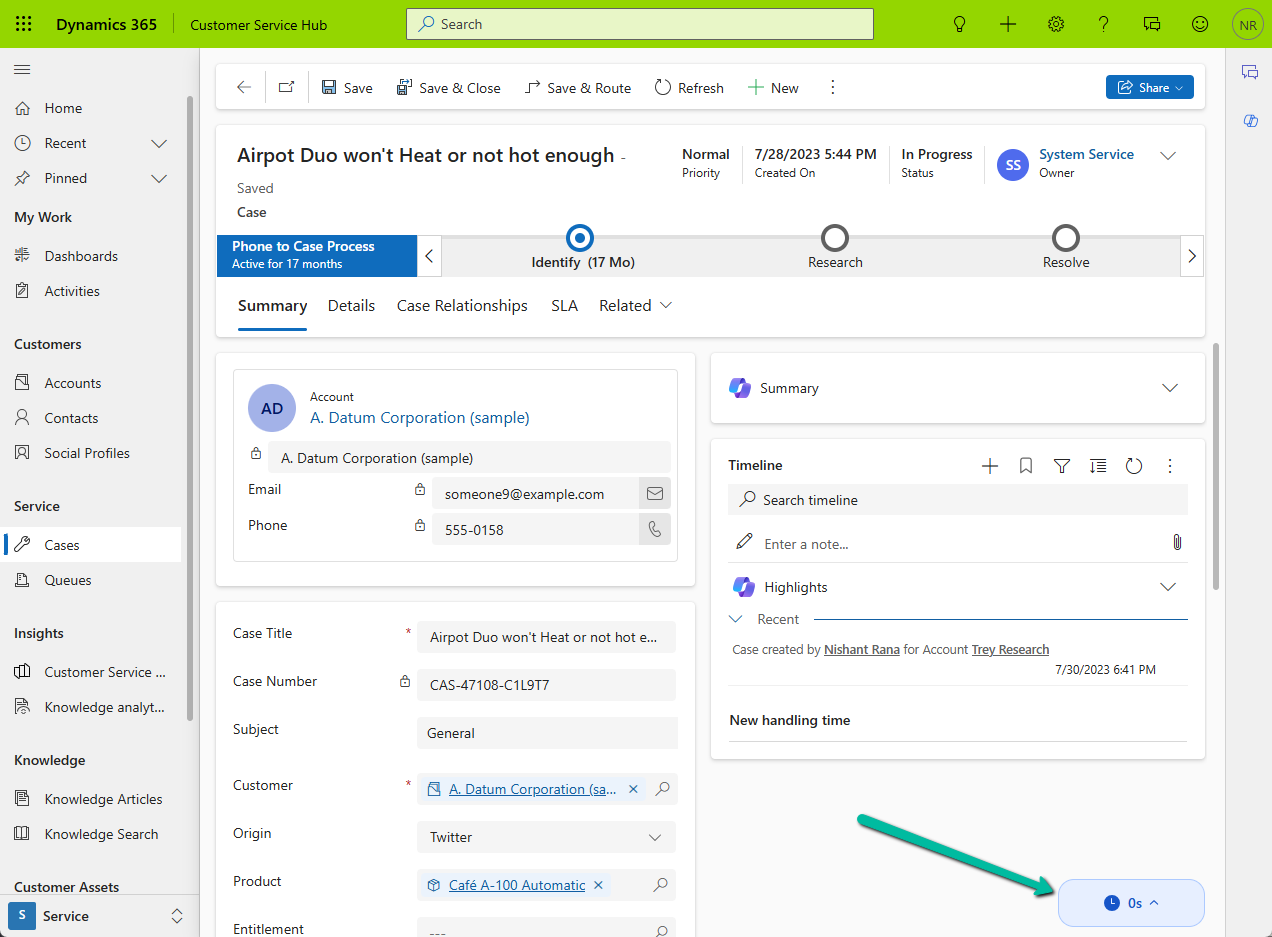The width and height of the screenshot is (1272, 937).
Task: Click the attachment paperclip icon in note box
Action: point(1177,542)
